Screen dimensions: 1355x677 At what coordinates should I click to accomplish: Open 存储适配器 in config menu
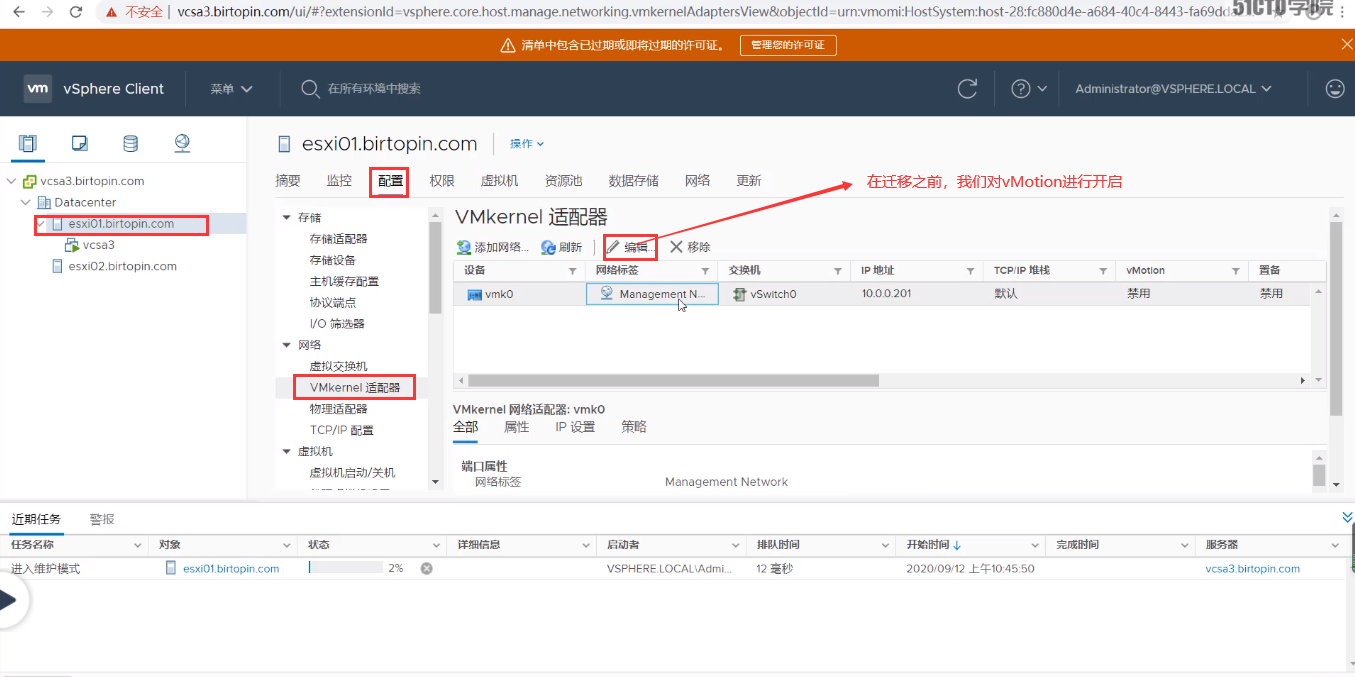pos(338,238)
